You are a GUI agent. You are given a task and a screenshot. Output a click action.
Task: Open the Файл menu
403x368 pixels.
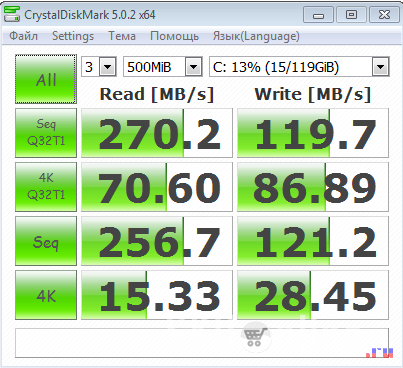[23, 36]
